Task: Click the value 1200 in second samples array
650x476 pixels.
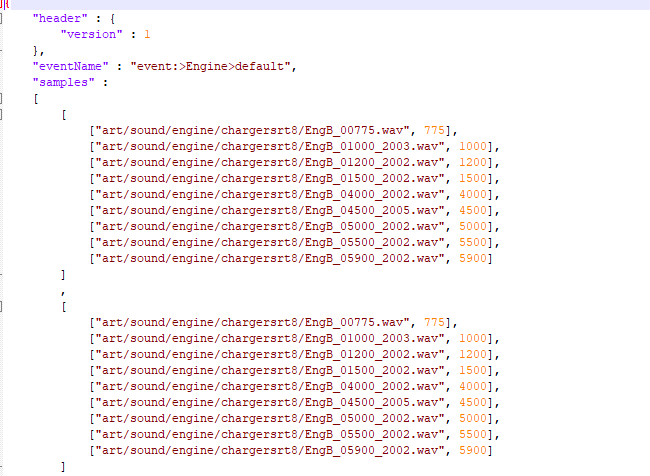Action: click(473, 355)
